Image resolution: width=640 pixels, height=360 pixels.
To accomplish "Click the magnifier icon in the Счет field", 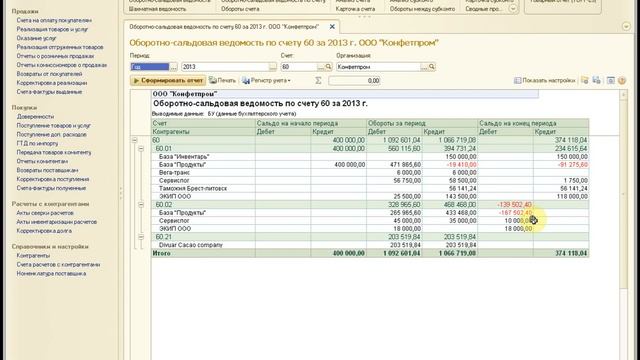I will (328, 67).
